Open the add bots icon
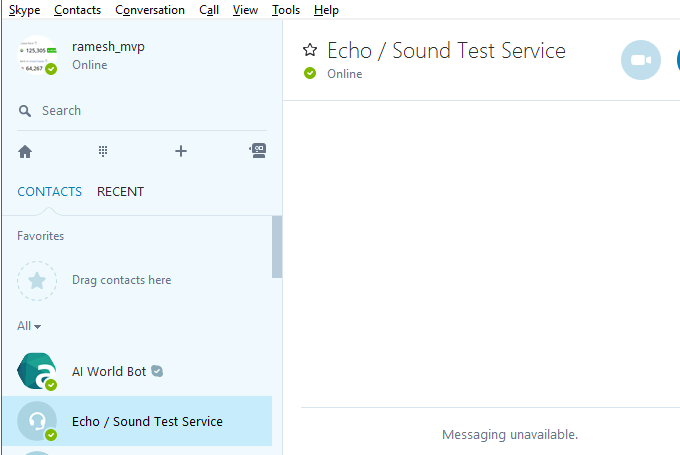This screenshot has height=455, width=680. [x=258, y=151]
